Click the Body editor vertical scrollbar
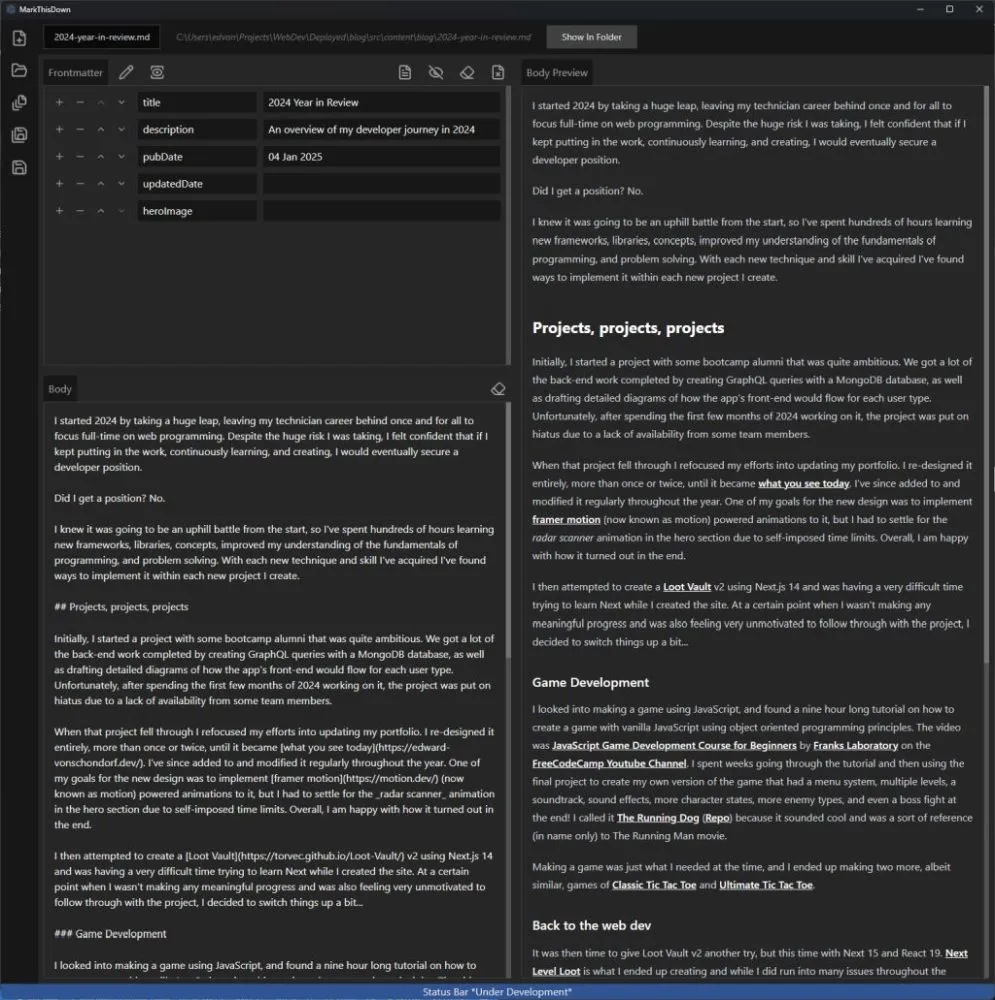 (x=508, y=531)
